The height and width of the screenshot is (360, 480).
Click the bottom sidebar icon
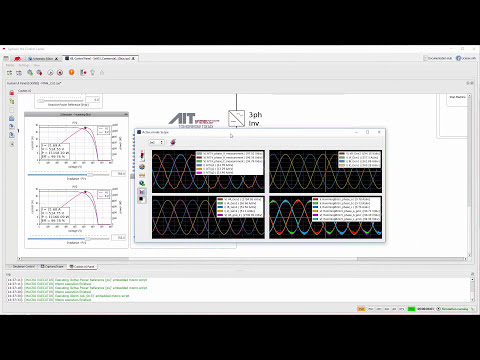click(x=12, y=144)
